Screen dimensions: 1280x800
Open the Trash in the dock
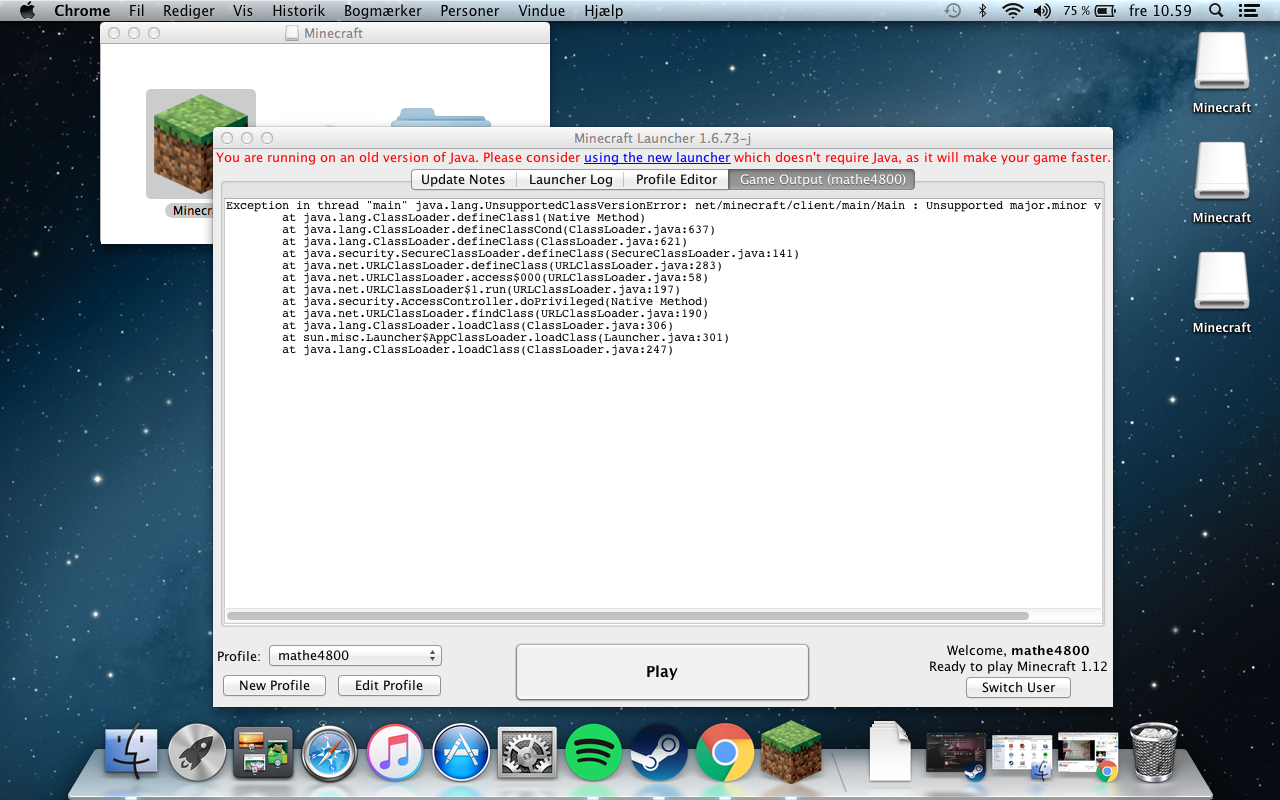(x=1154, y=752)
